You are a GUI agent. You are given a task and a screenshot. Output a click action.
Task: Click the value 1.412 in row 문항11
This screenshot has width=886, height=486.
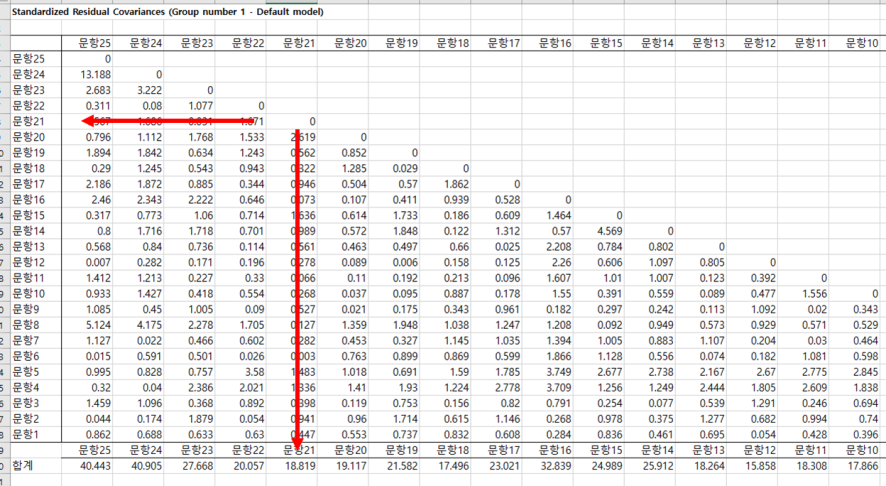(98, 278)
